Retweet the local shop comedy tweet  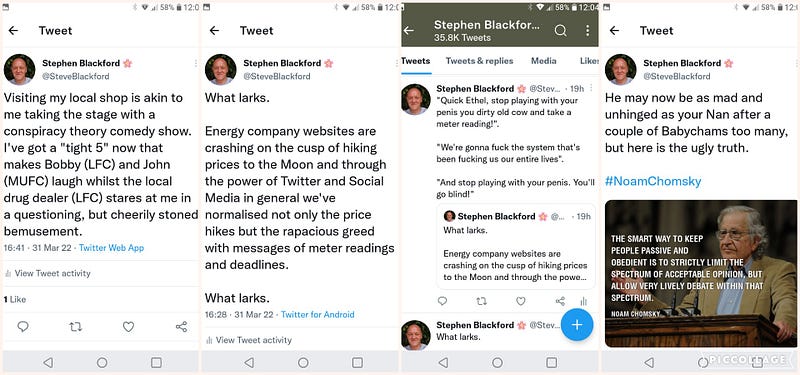click(x=76, y=327)
